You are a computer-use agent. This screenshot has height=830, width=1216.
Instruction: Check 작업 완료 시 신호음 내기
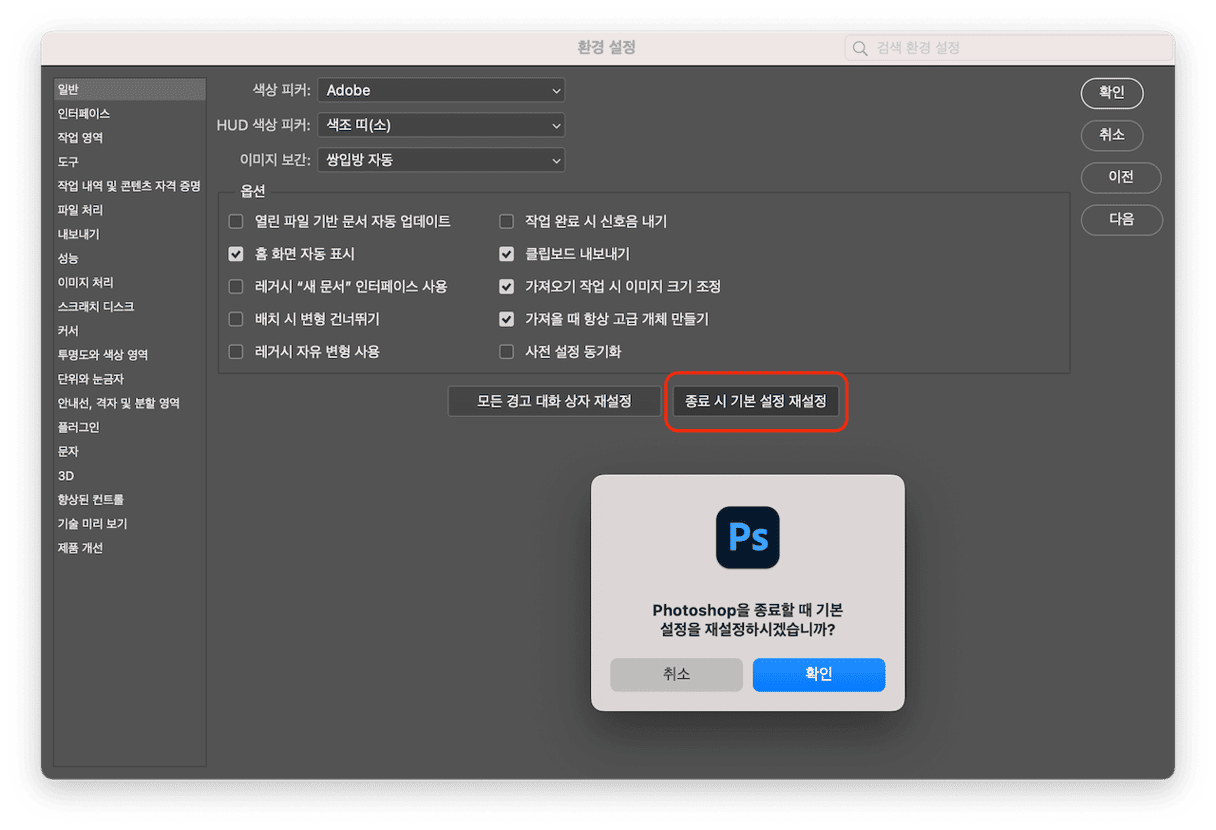pos(506,221)
